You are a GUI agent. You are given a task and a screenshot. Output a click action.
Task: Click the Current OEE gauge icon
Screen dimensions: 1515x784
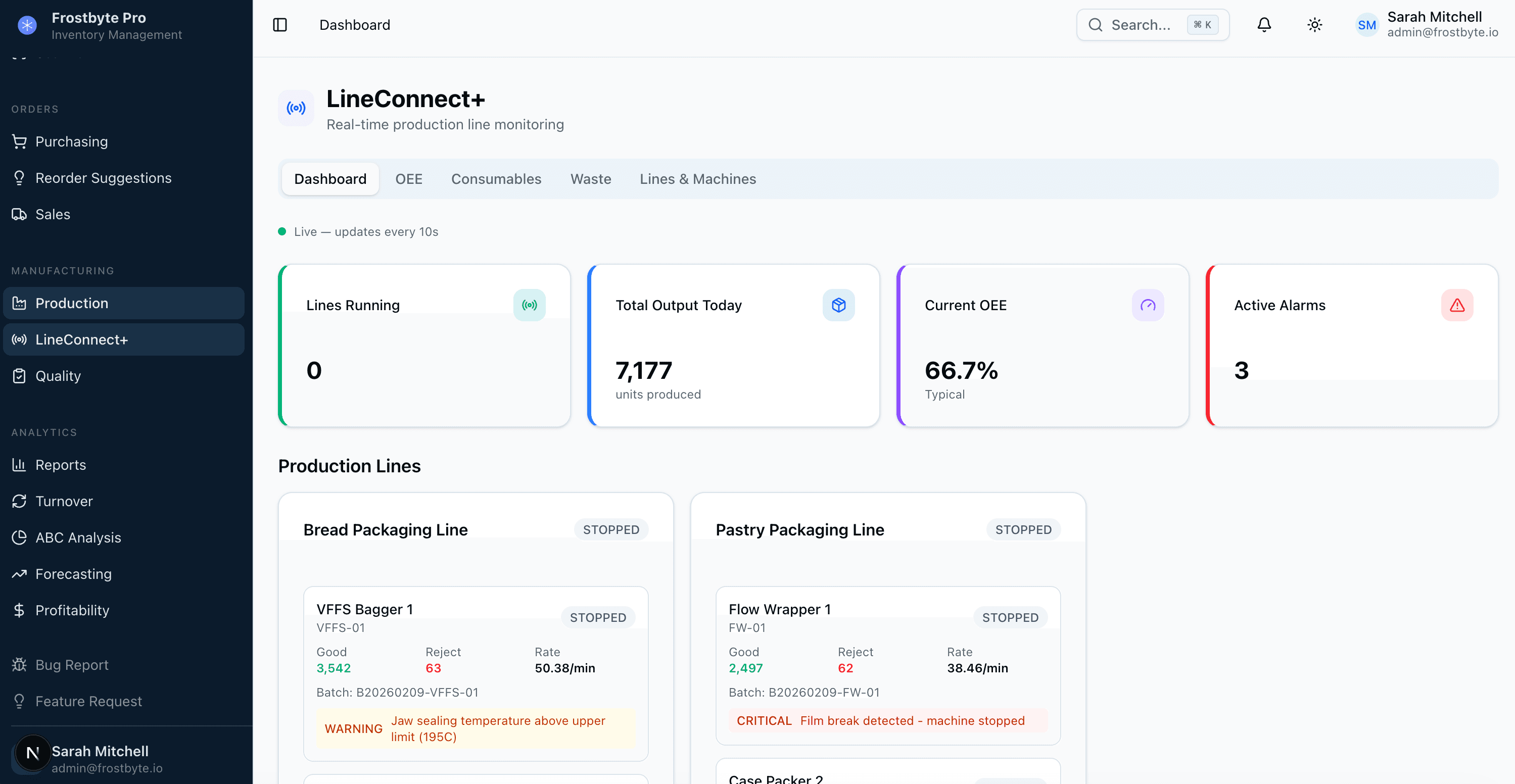pos(1148,305)
